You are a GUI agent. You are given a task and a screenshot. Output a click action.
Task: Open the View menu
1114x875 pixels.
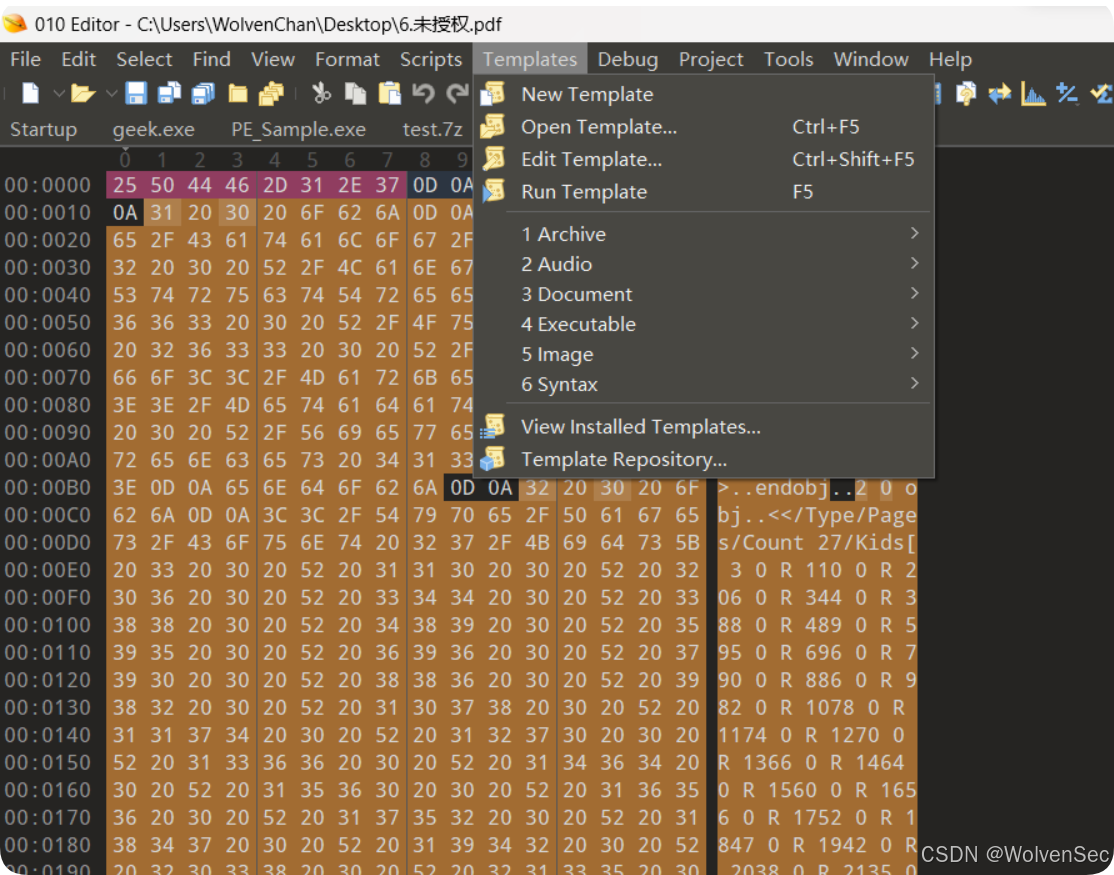point(273,59)
